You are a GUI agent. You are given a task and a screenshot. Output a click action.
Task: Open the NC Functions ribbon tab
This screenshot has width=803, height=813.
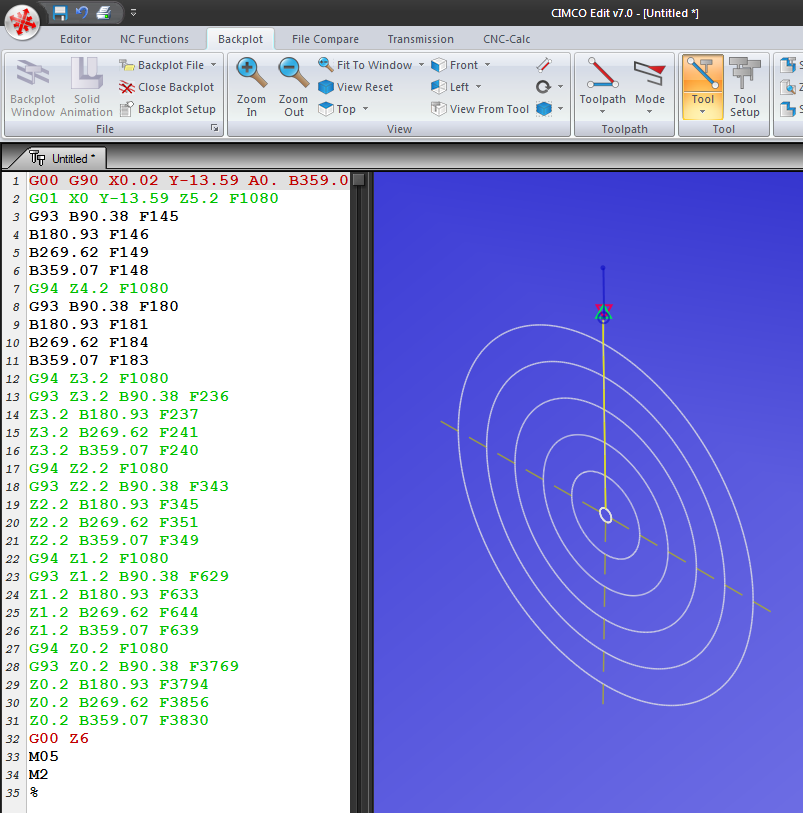pyautogui.click(x=154, y=39)
